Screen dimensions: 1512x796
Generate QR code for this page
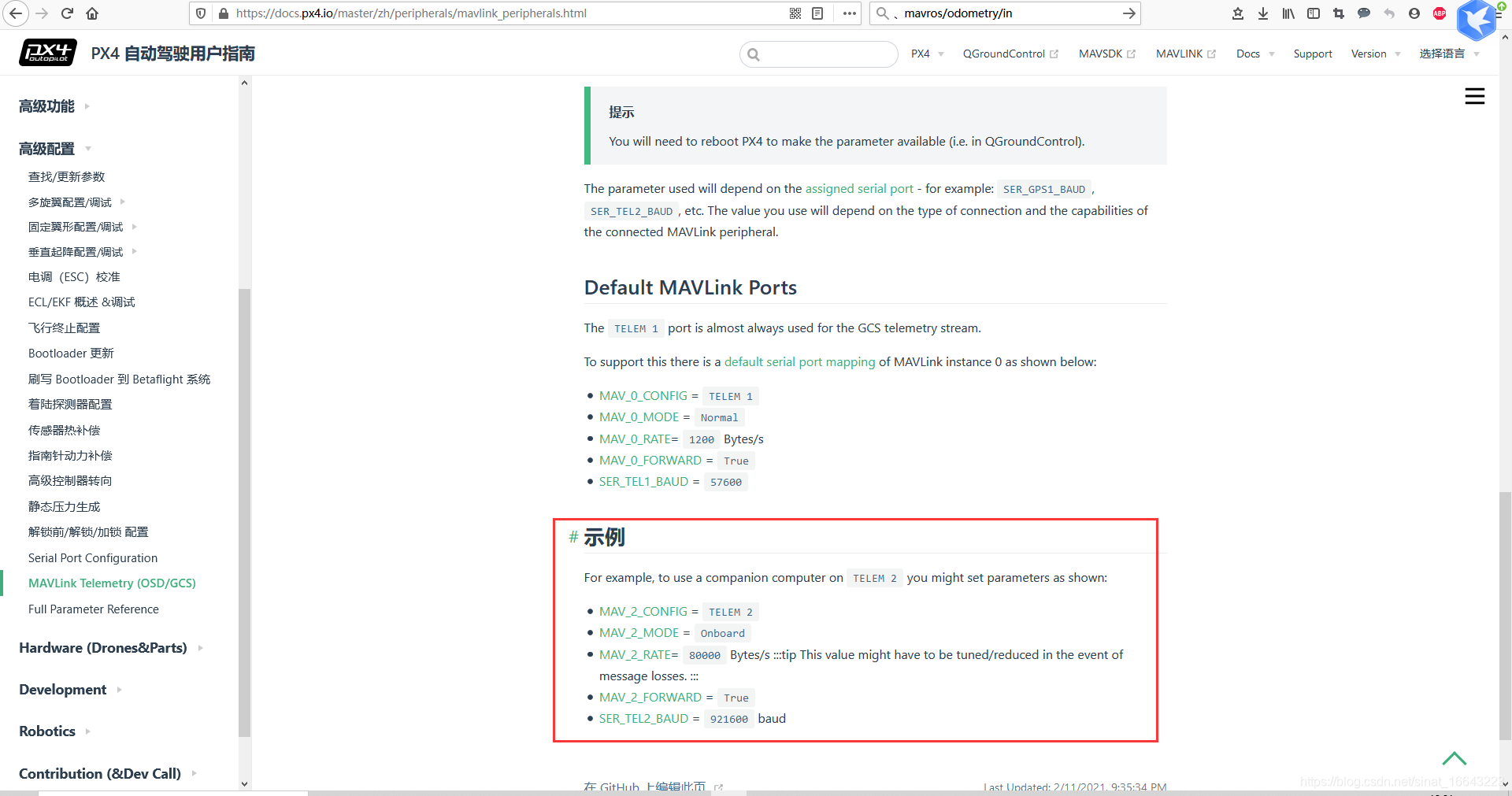click(x=795, y=13)
